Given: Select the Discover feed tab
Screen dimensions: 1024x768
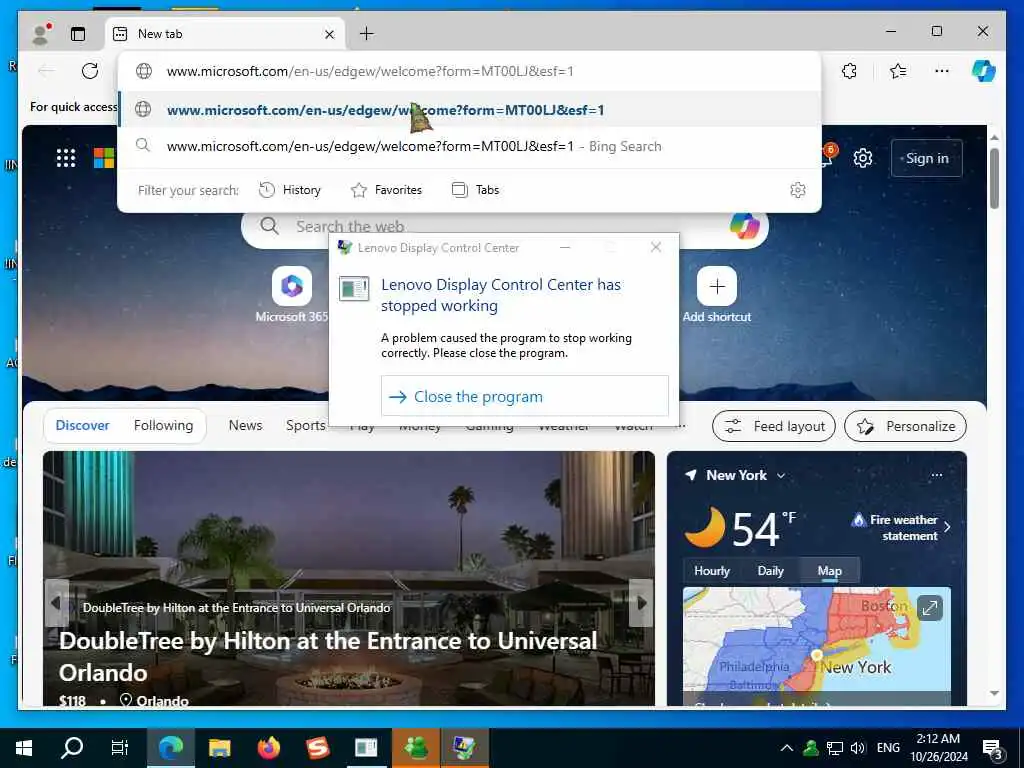Looking at the screenshot, I should coord(82,425).
